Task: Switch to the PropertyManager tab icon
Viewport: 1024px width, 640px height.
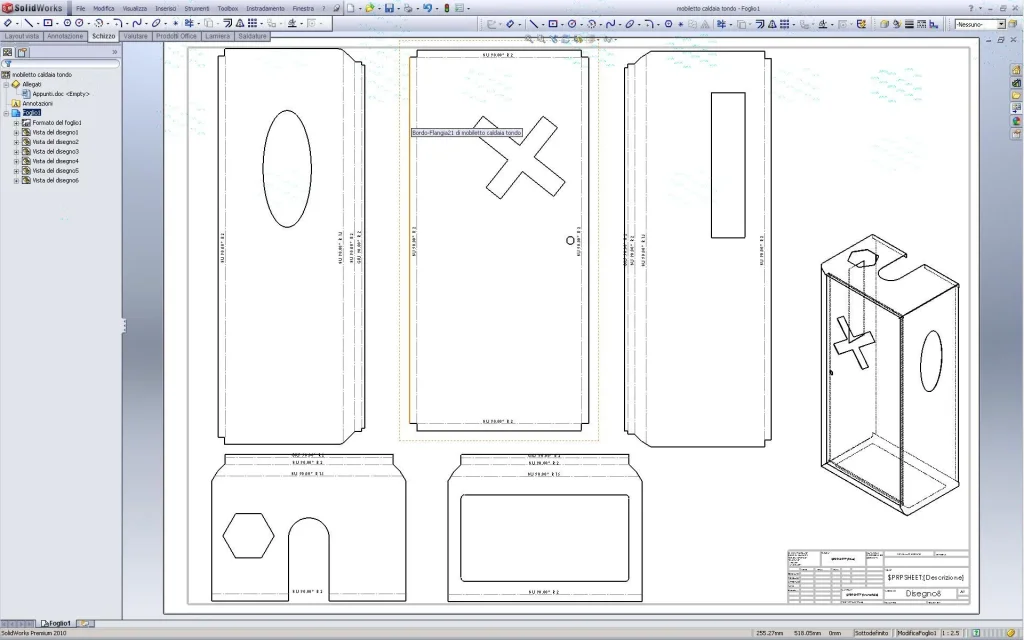Action: coord(22,52)
